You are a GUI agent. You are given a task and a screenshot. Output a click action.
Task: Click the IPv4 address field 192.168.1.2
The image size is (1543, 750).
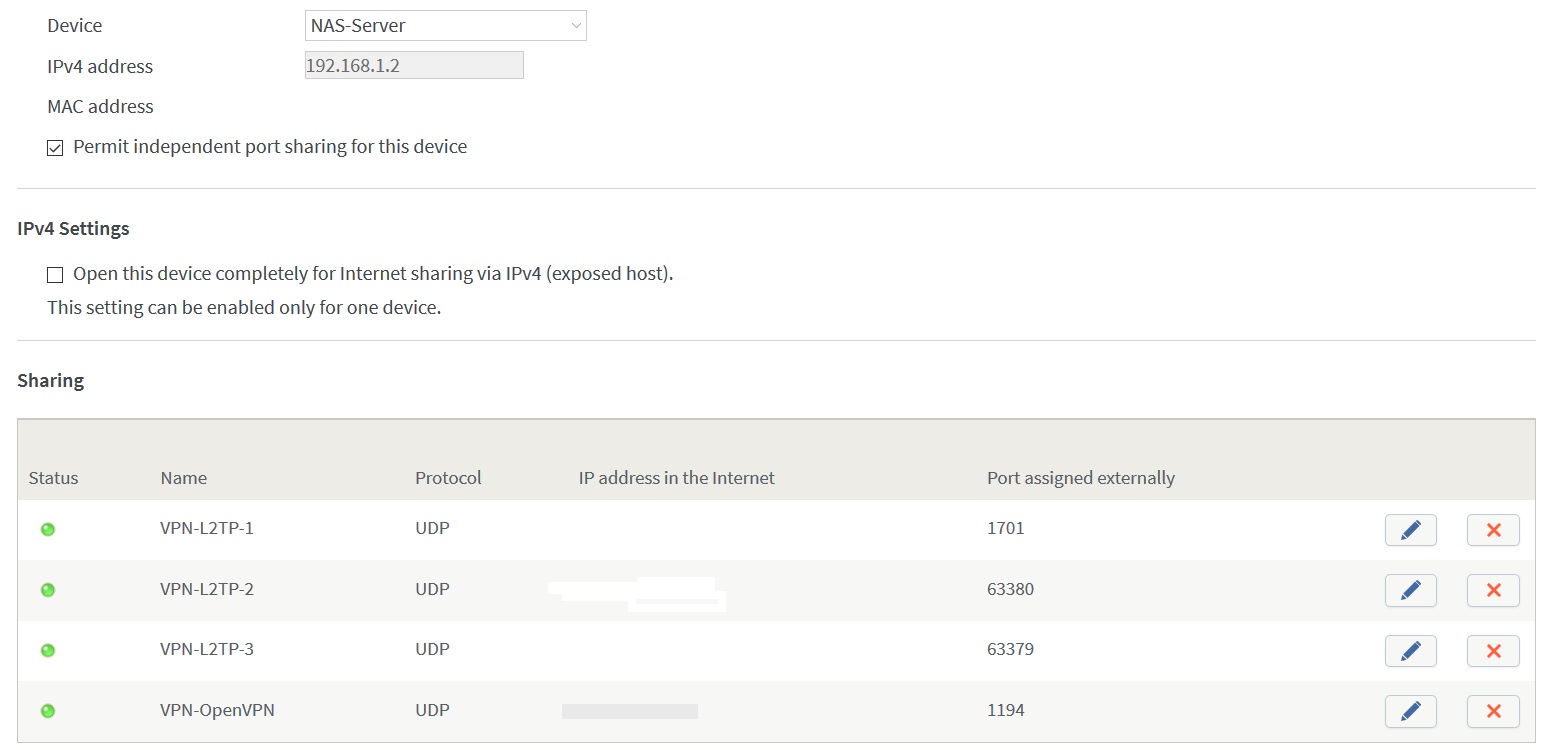(413, 66)
